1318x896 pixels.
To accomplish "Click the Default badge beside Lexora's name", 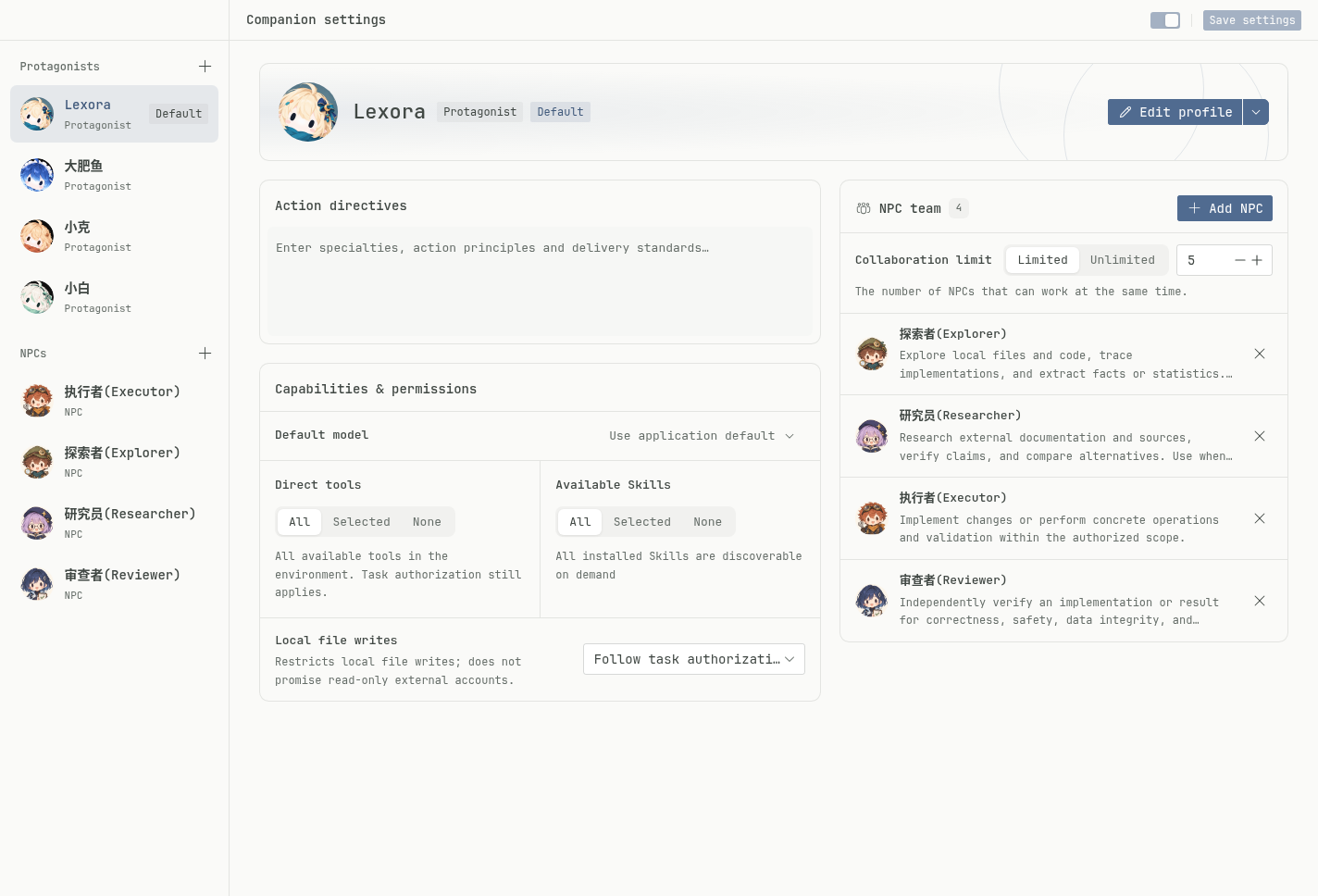I will tap(560, 112).
